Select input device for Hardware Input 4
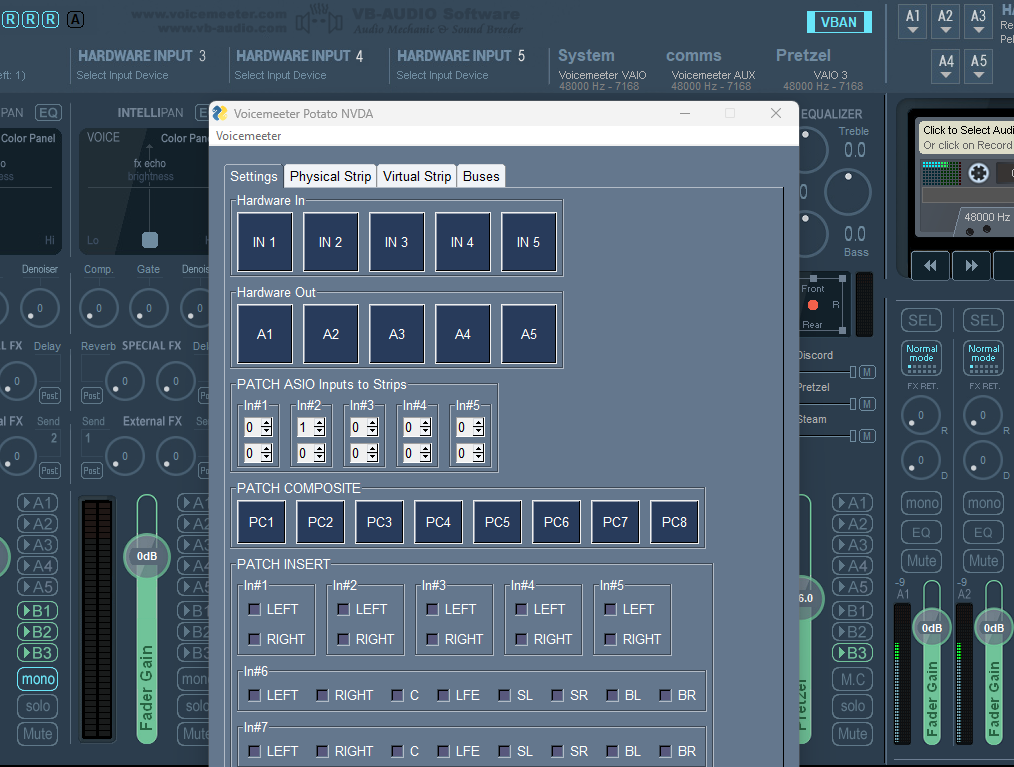1014x767 pixels. coord(280,75)
